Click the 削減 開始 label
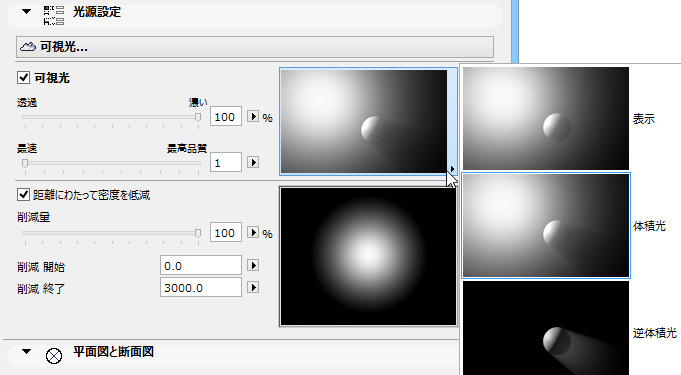This screenshot has height=375, width=681. click(41, 267)
